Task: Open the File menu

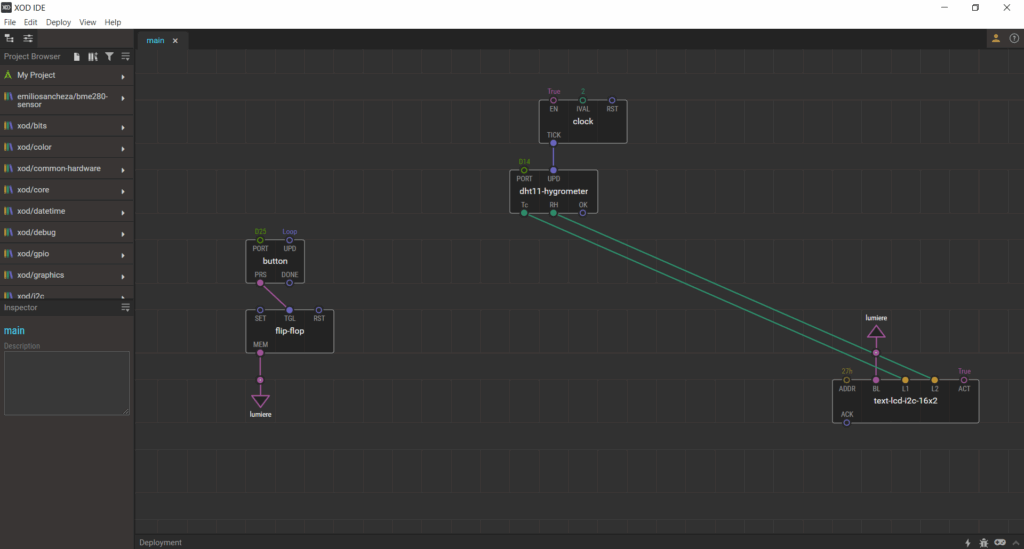Action: [10, 22]
